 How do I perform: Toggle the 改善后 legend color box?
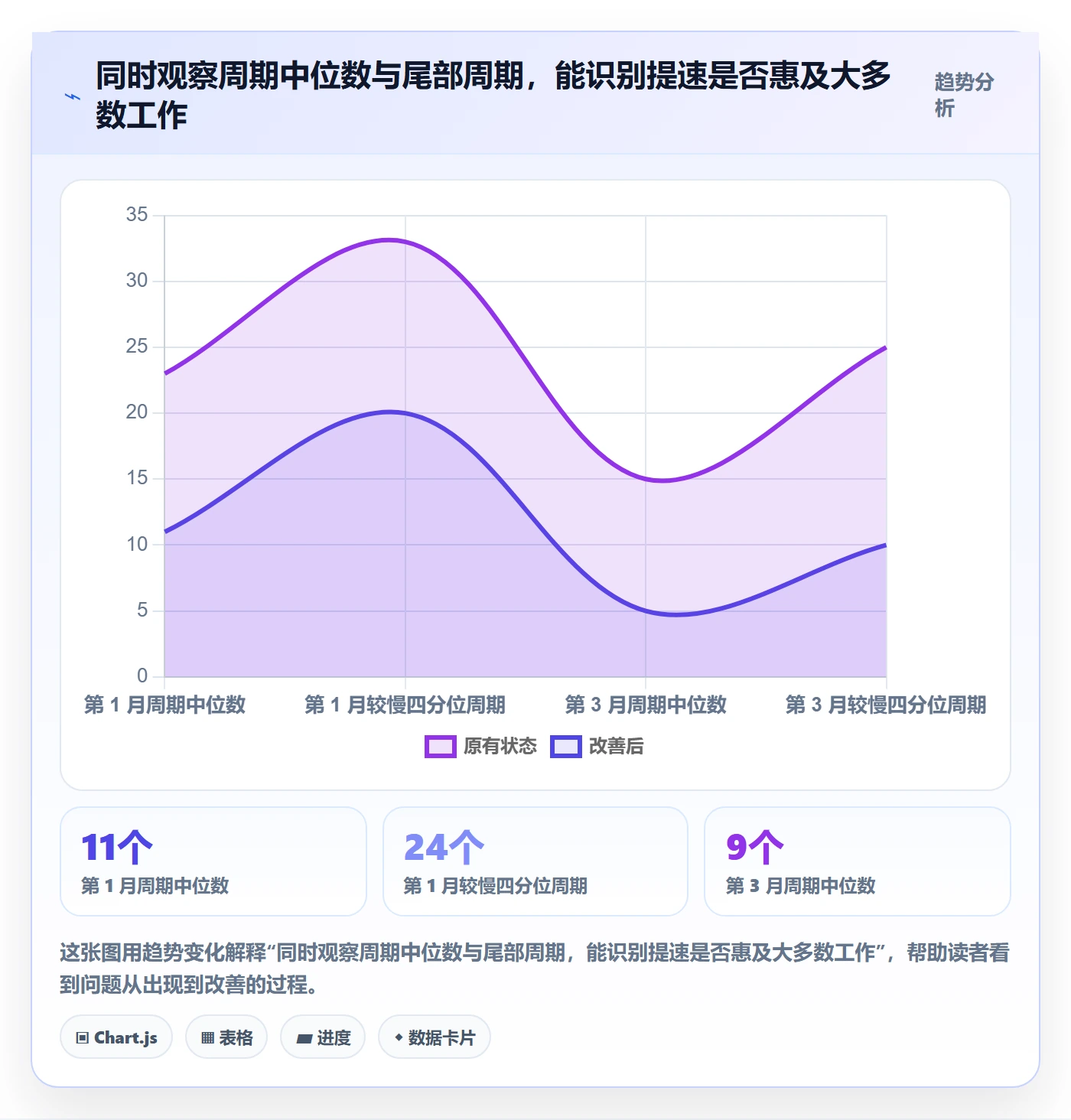click(x=566, y=746)
